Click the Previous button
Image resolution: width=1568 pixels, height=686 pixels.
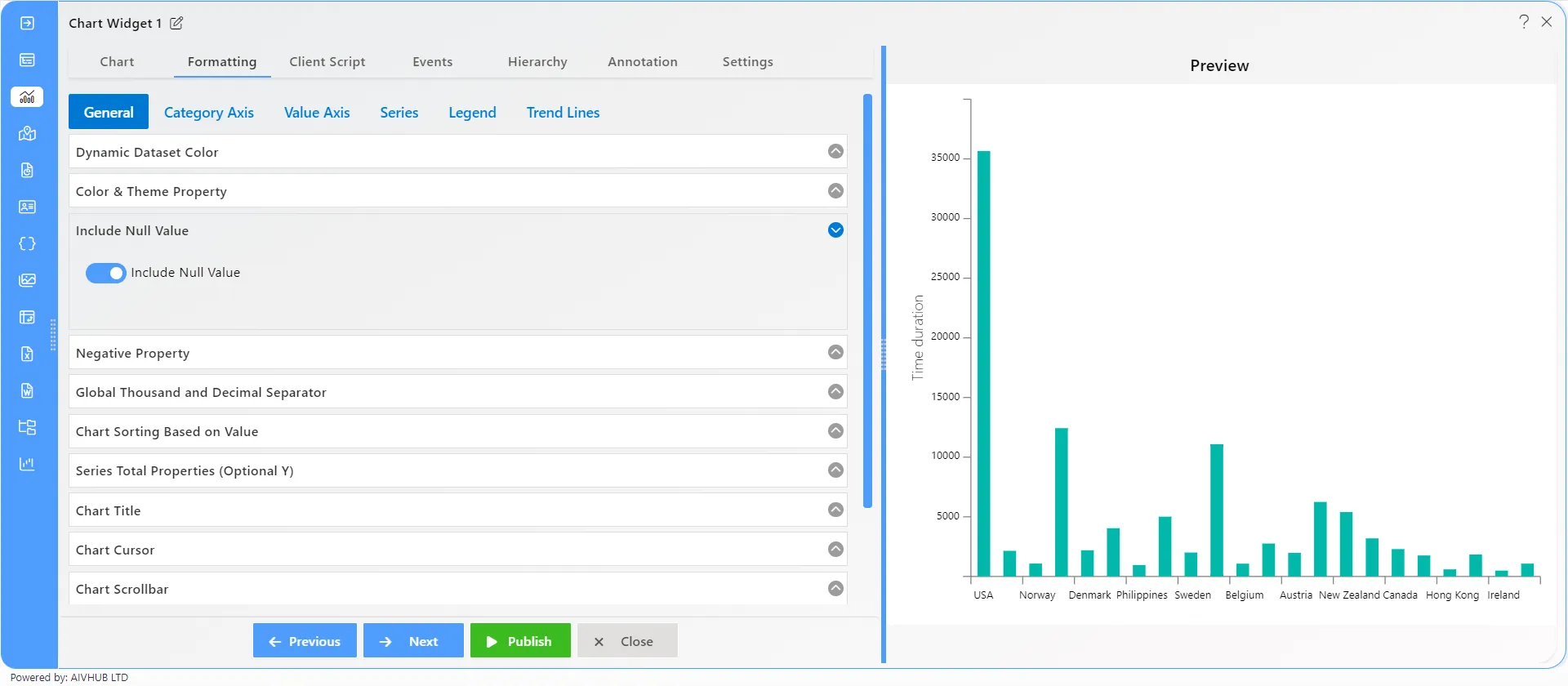[x=305, y=641]
